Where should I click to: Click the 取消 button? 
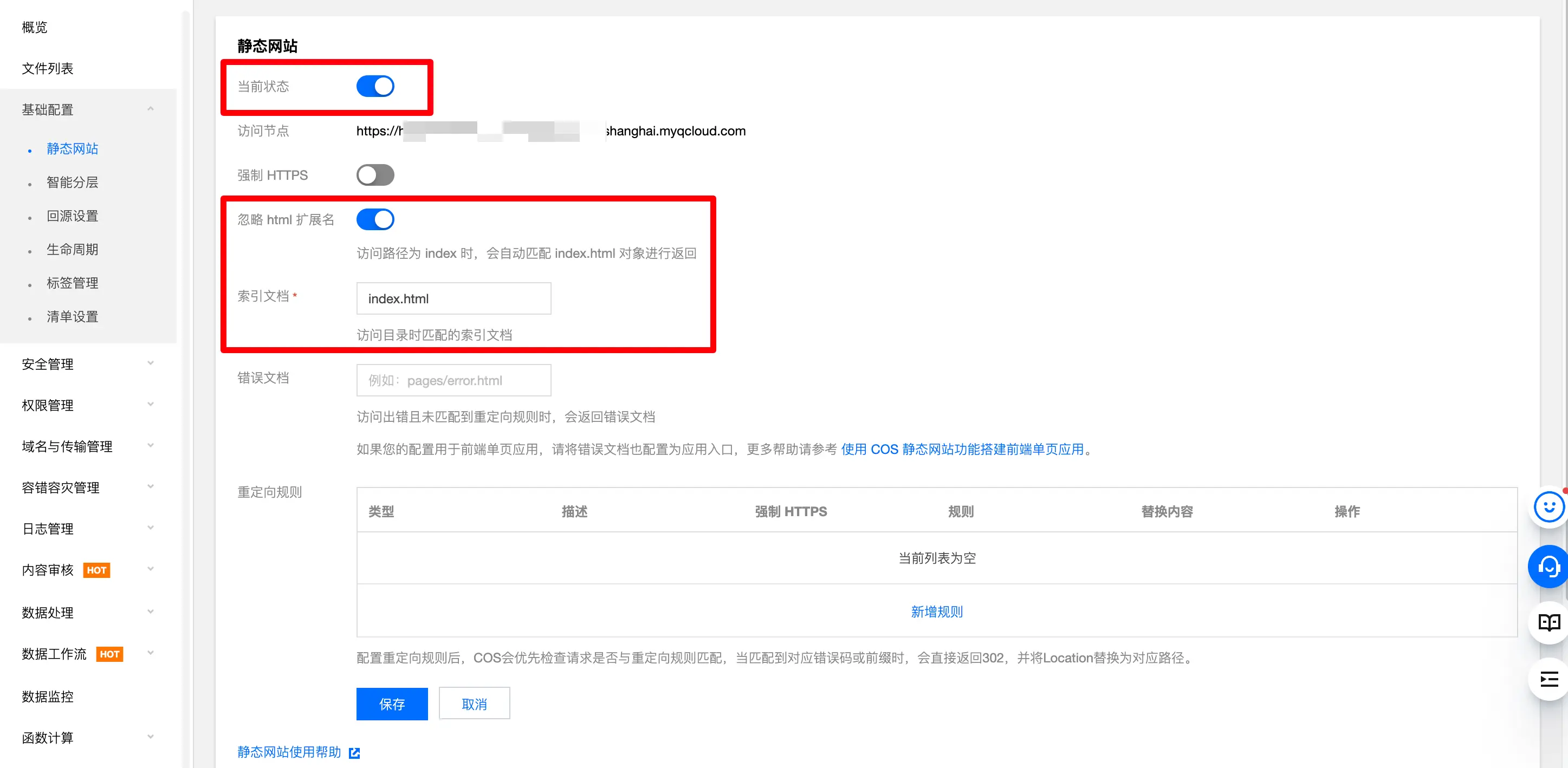coord(474,704)
